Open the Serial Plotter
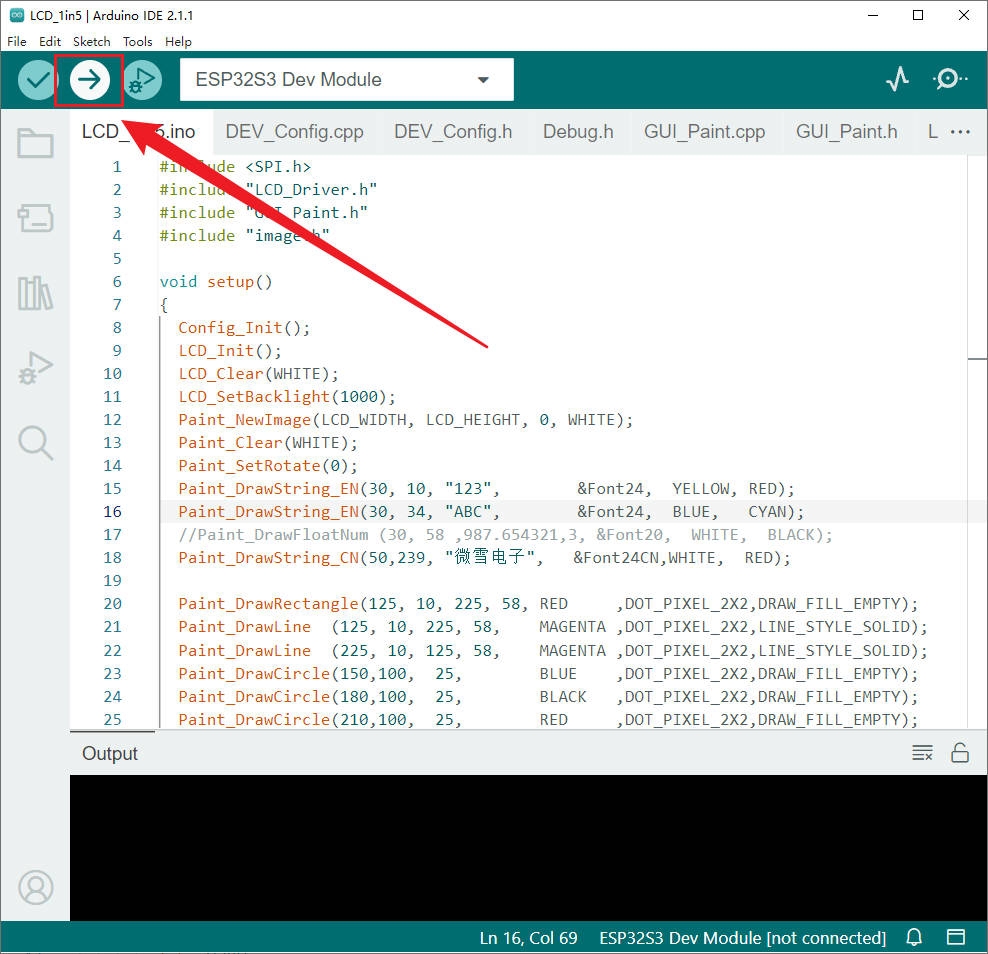Screen dimensions: 988x954 point(897,79)
